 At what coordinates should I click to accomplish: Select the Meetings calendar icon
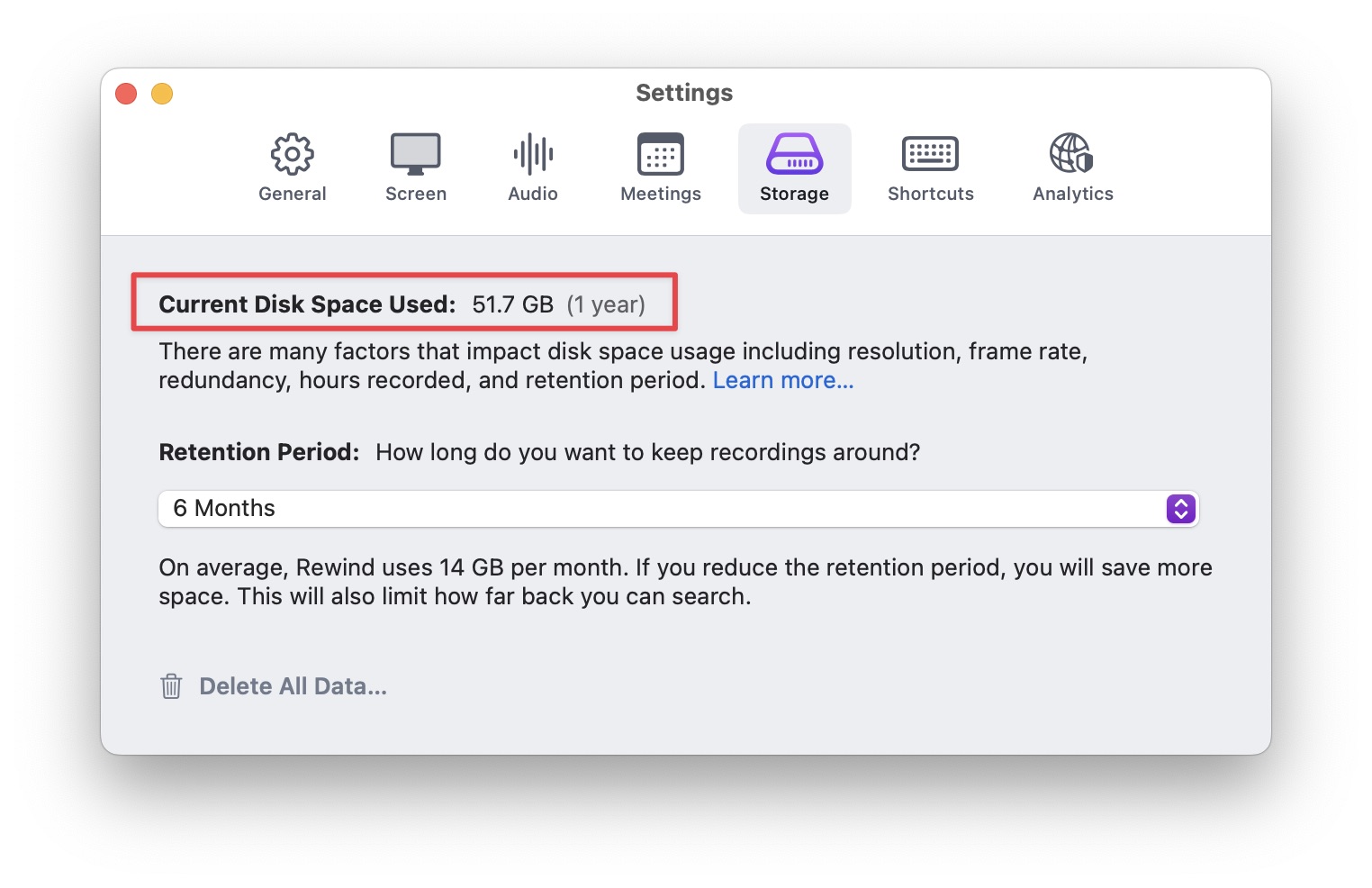coord(661,154)
